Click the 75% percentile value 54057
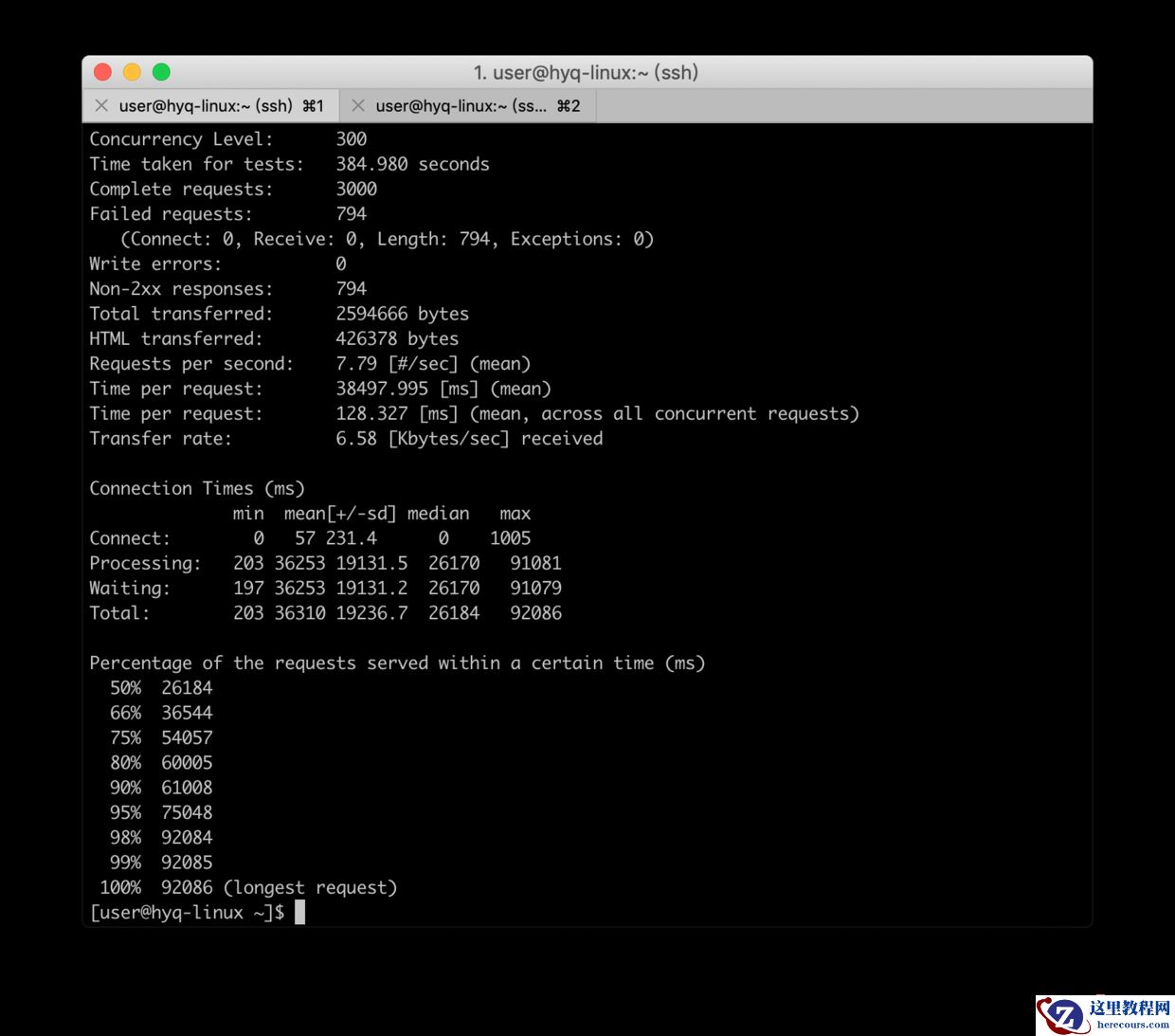1175x1036 pixels. 187,737
